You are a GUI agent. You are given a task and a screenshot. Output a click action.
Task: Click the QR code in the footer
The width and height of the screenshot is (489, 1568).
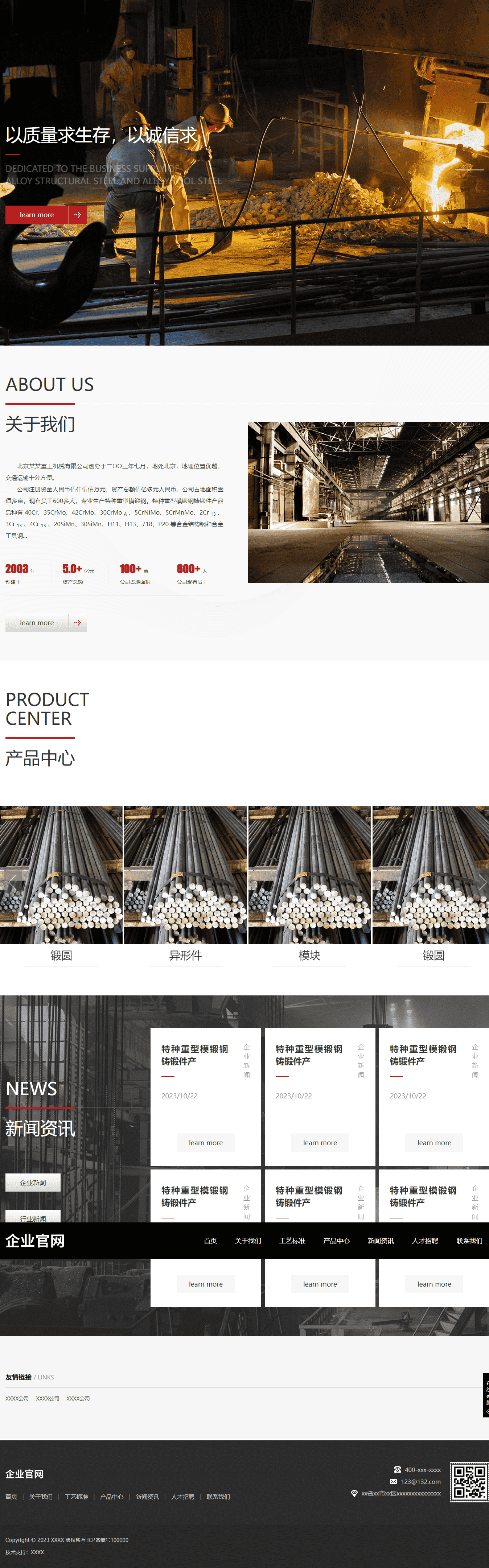(469, 1482)
